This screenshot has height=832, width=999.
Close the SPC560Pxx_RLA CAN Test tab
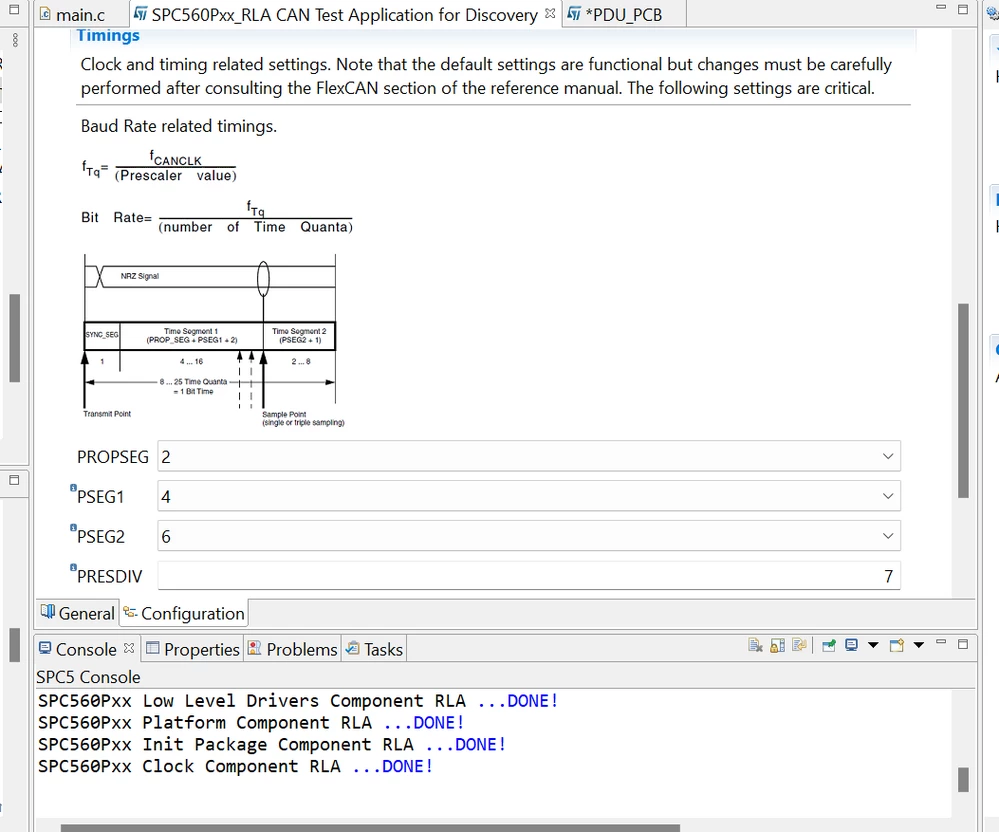pyautogui.click(x=550, y=13)
